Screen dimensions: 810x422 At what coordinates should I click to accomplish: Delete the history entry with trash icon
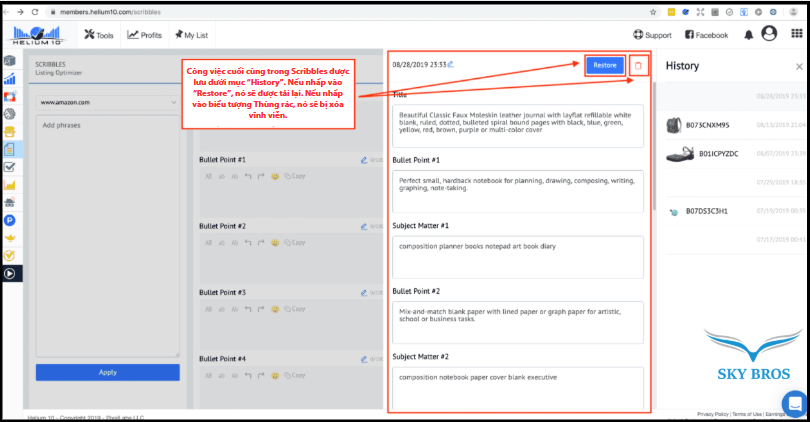[x=639, y=65]
